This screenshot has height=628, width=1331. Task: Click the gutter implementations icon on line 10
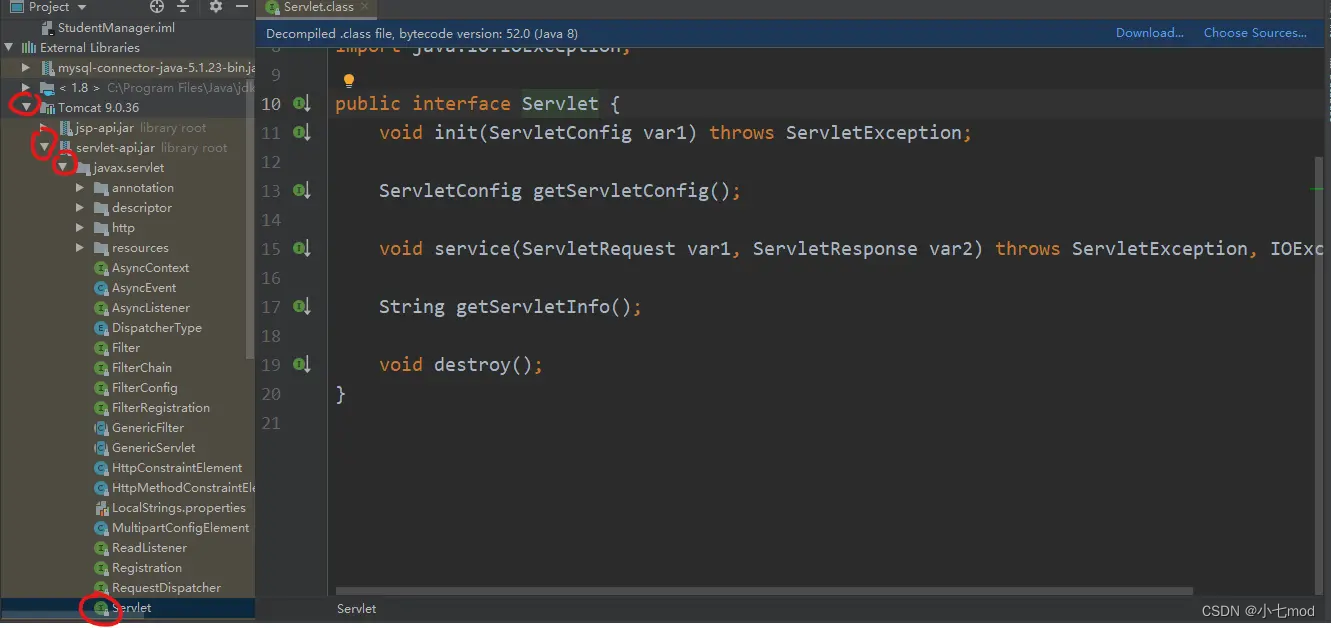pos(301,104)
